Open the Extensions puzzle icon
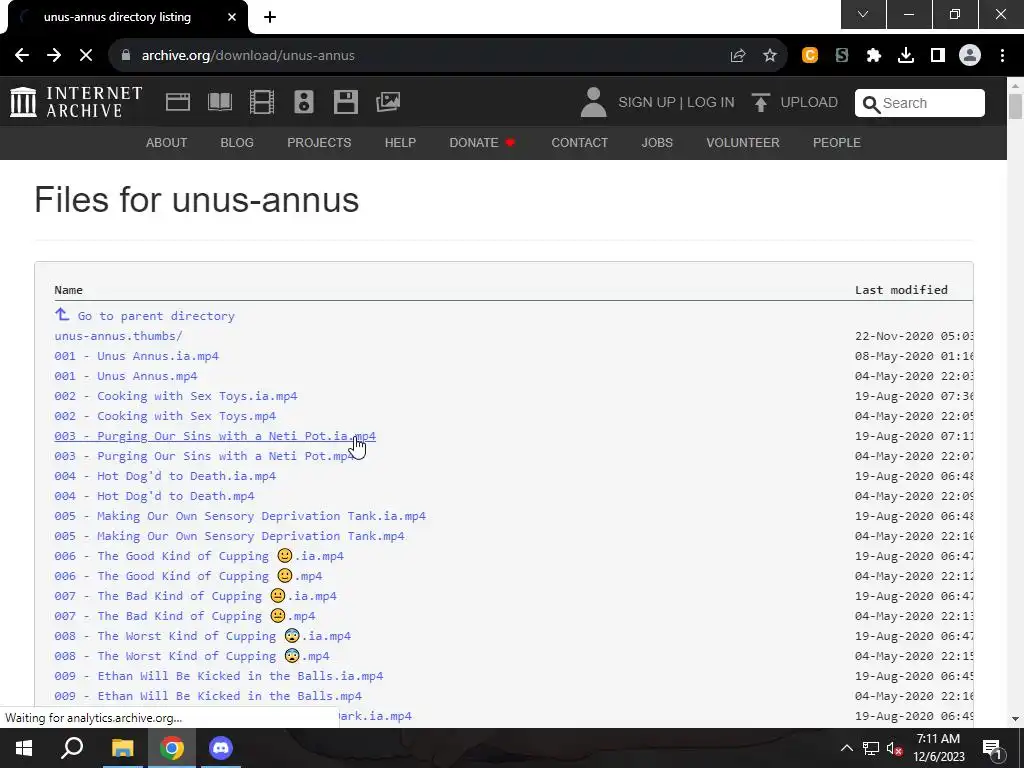 [874, 56]
